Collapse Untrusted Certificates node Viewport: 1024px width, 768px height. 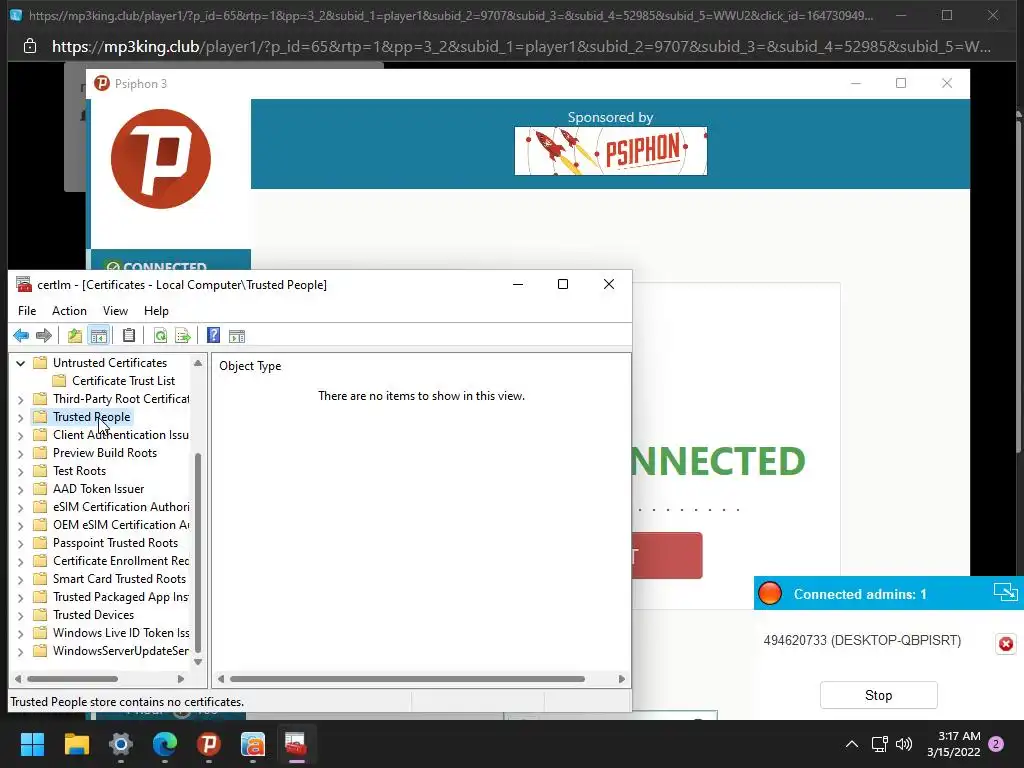click(x=20, y=363)
